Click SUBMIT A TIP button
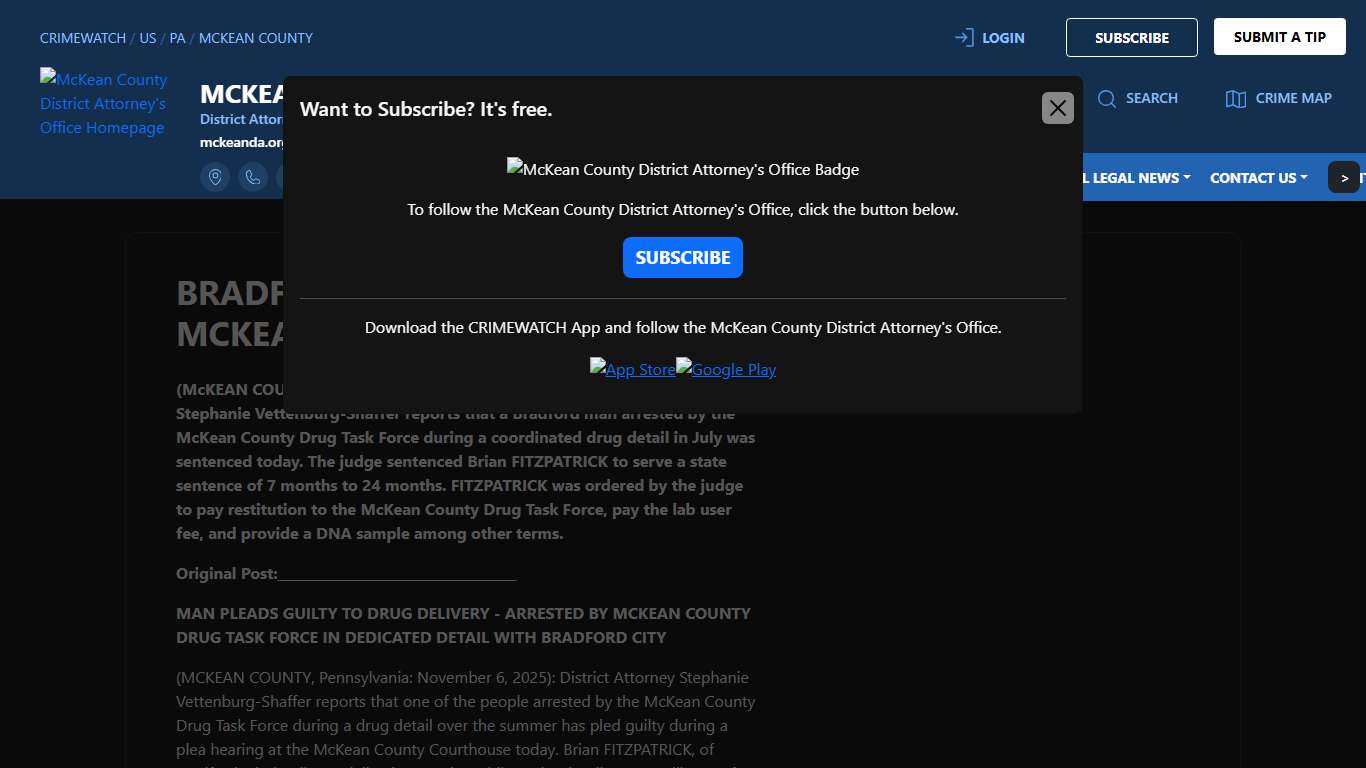This screenshot has width=1366, height=768. pyautogui.click(x=1279, y=37)
